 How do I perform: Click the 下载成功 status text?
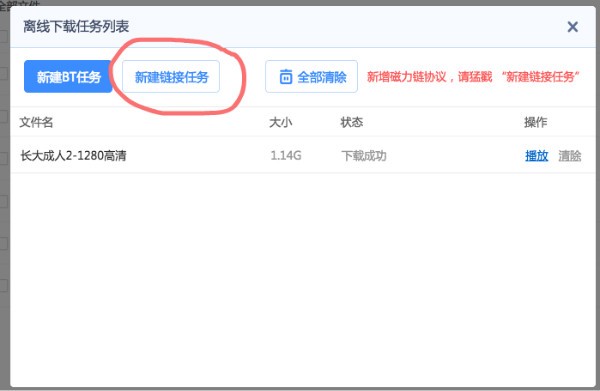(364, 156)
